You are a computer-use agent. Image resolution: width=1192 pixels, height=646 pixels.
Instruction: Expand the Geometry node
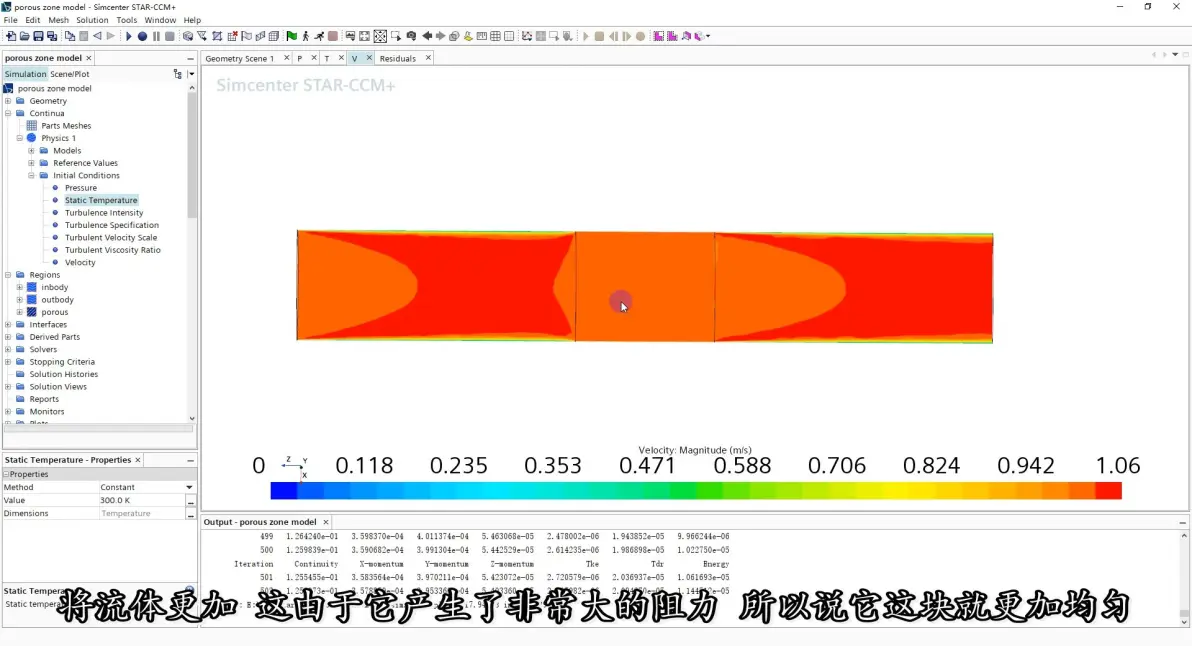(8, 100)
